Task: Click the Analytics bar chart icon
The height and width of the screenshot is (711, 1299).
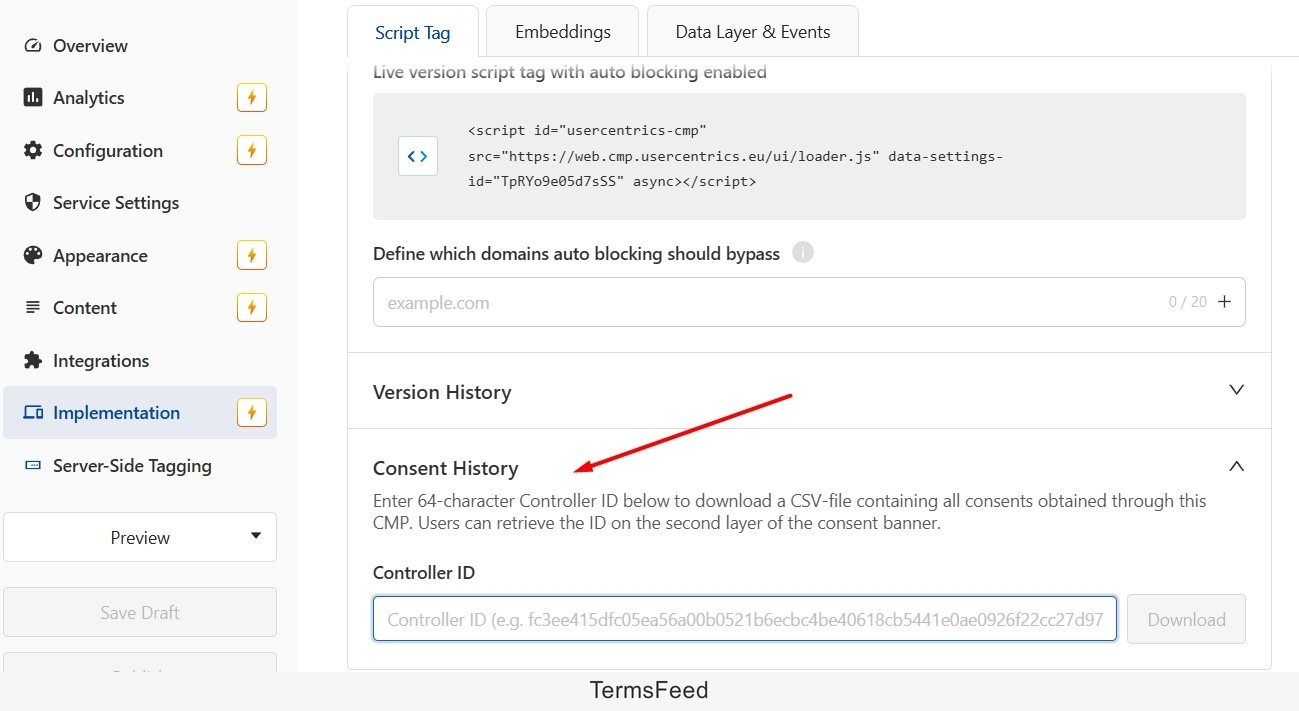Action: 33,98
